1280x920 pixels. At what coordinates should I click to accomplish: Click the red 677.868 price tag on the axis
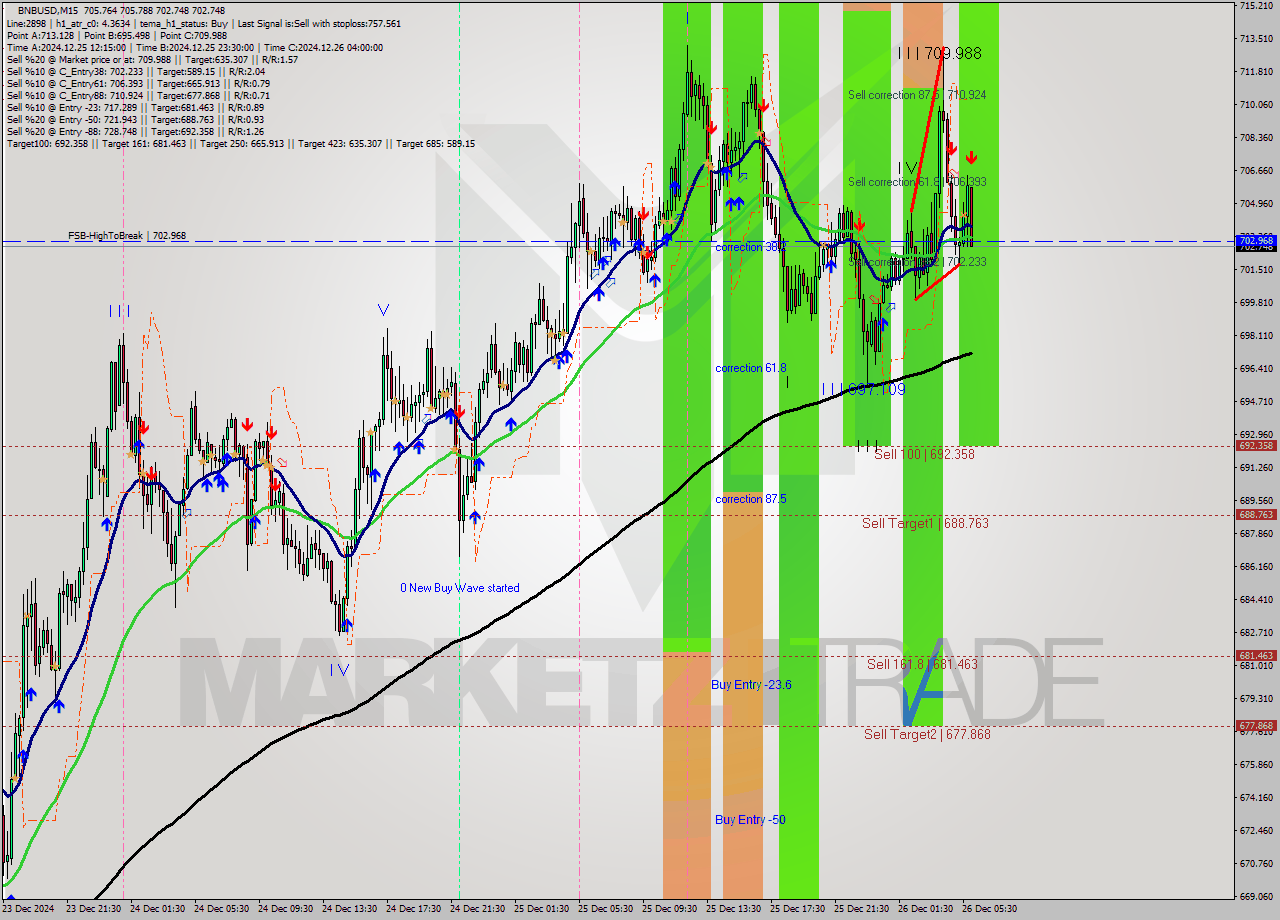click(x=1257, y=726)
